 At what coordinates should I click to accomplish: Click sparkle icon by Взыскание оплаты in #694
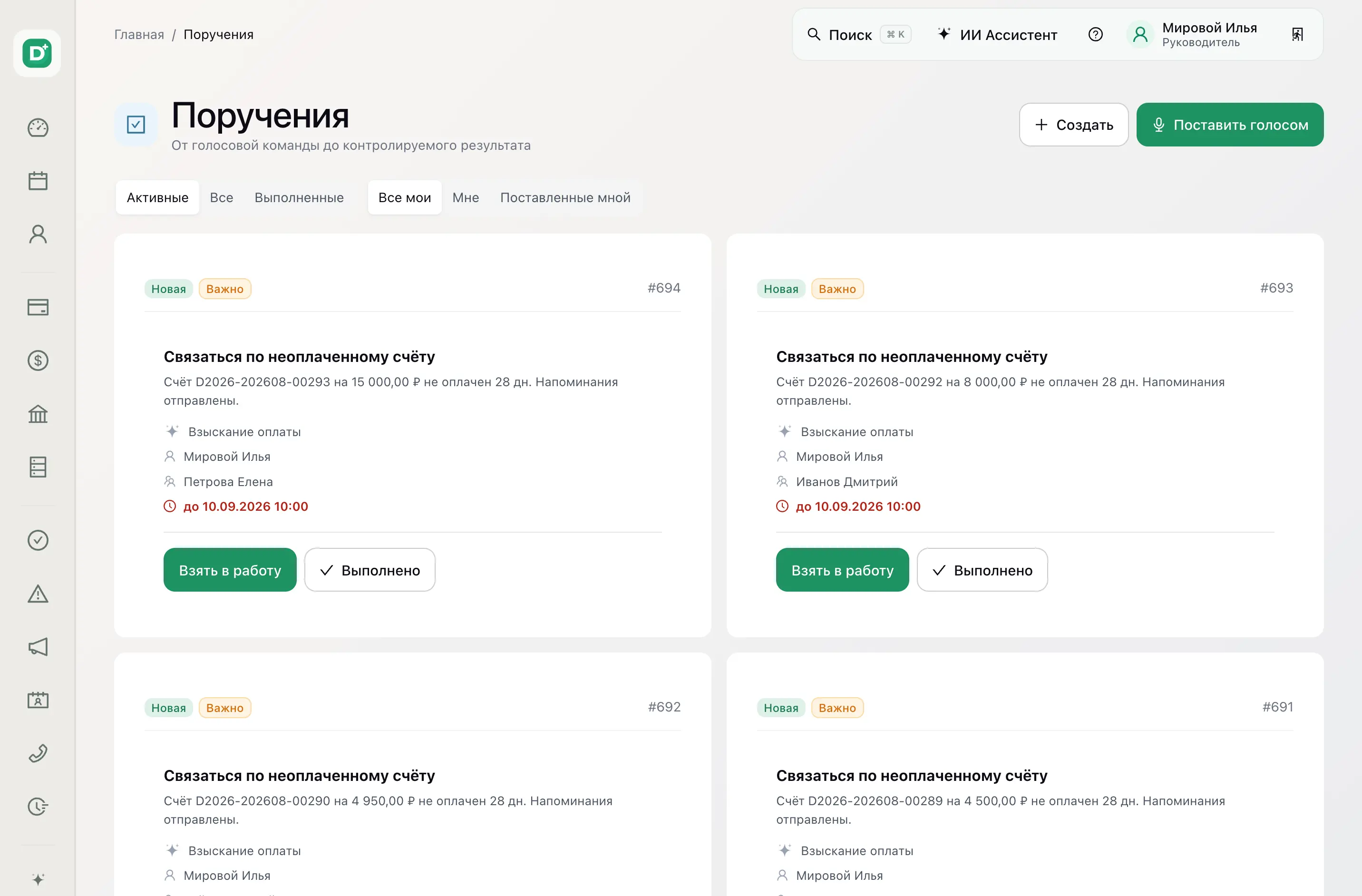172,431
